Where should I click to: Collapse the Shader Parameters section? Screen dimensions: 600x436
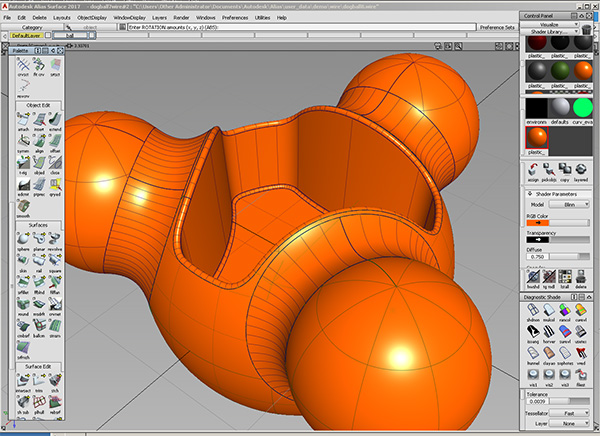530,194
